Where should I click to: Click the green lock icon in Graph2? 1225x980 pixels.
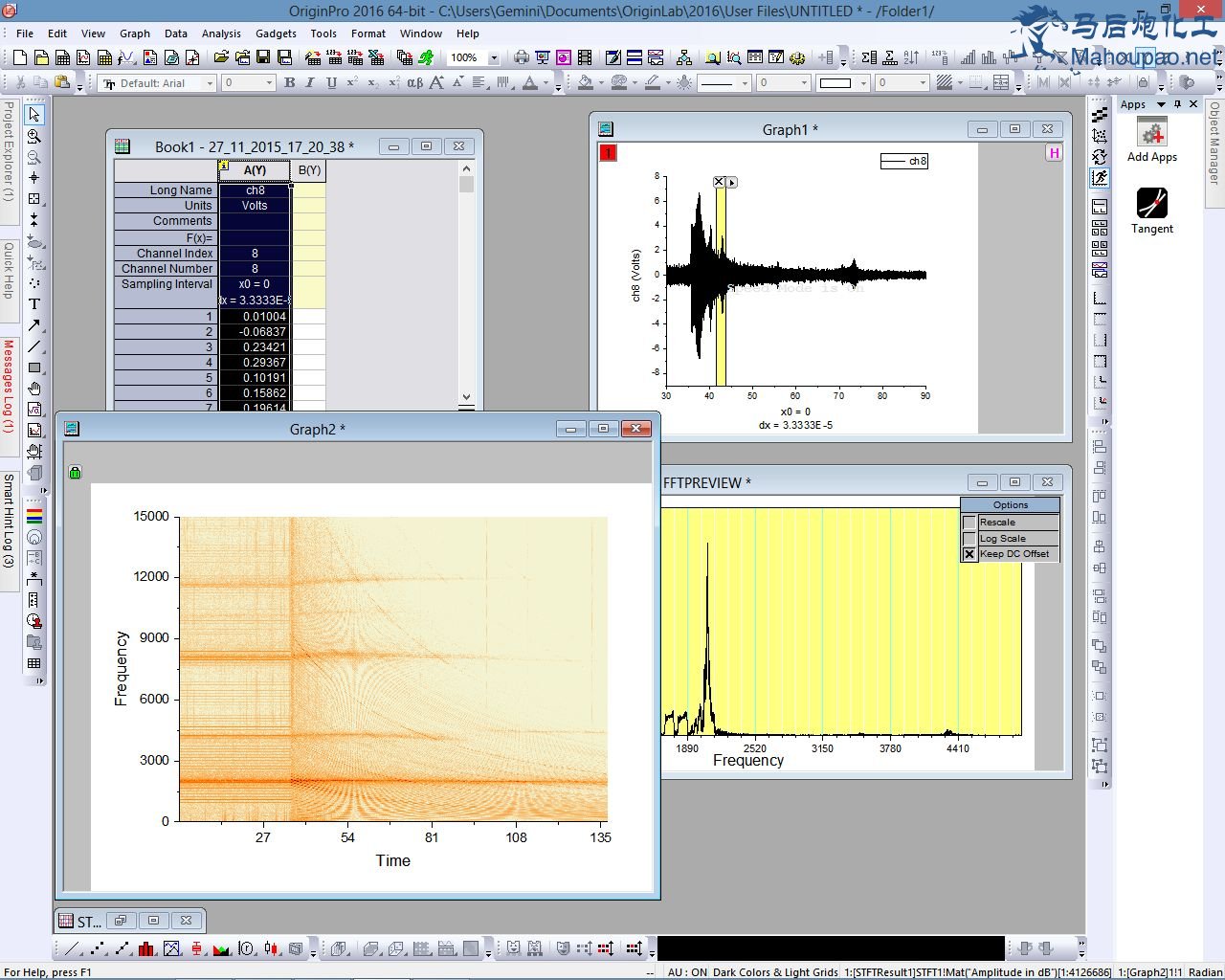click(76, 472)
